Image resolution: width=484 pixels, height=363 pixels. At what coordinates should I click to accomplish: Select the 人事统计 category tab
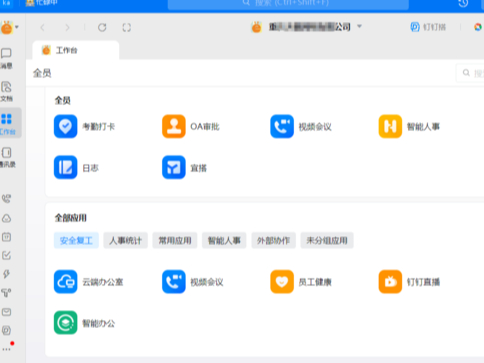coord(125,240)
